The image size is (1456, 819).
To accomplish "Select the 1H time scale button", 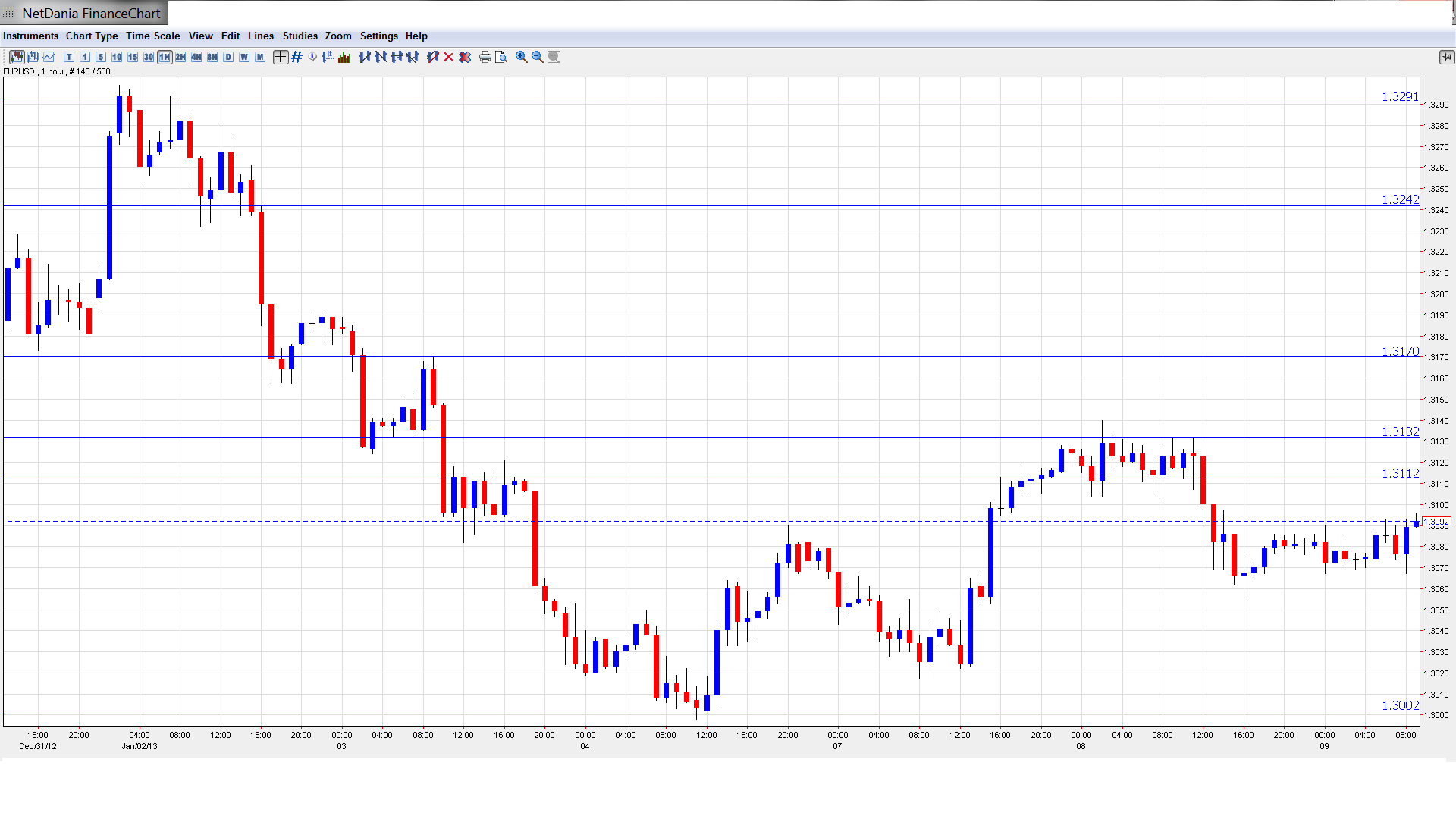I will pyautogui.click(x=165, y=57).
